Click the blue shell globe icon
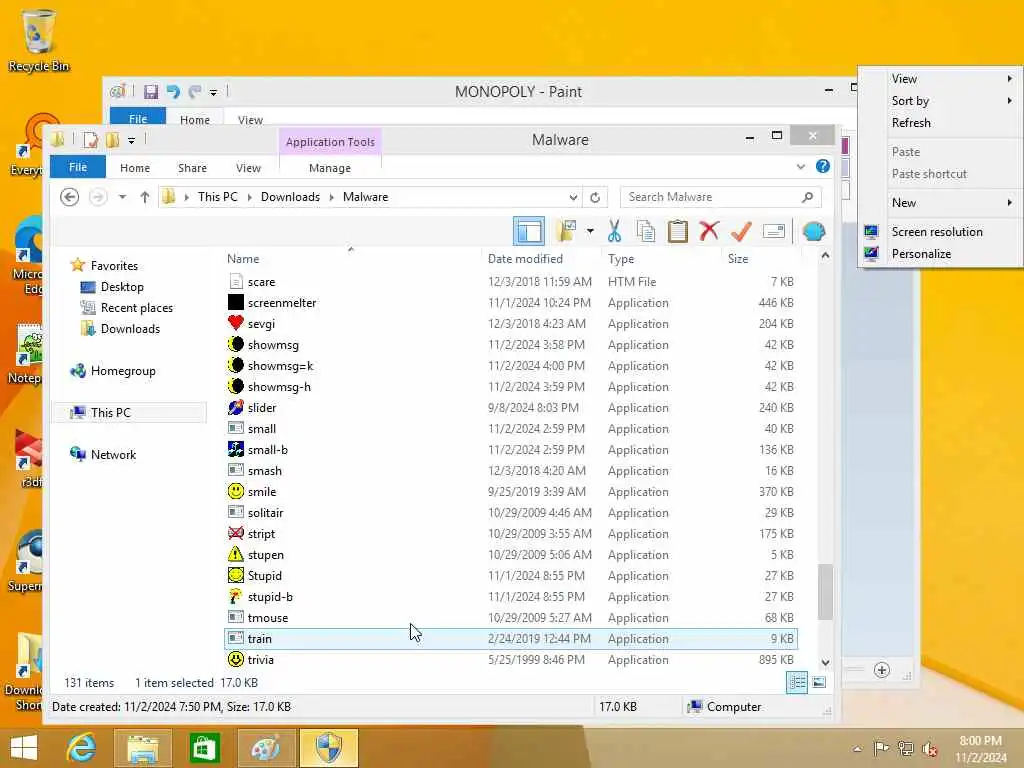 pos(814,231)
